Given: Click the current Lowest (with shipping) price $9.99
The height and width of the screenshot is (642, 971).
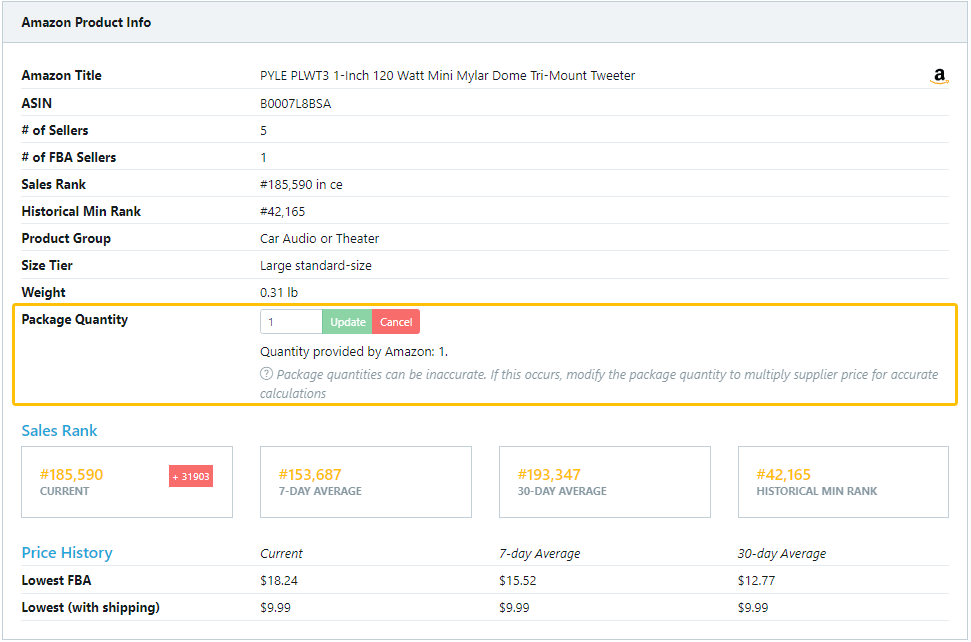Looking at the screenshot, I should (275, 608).
